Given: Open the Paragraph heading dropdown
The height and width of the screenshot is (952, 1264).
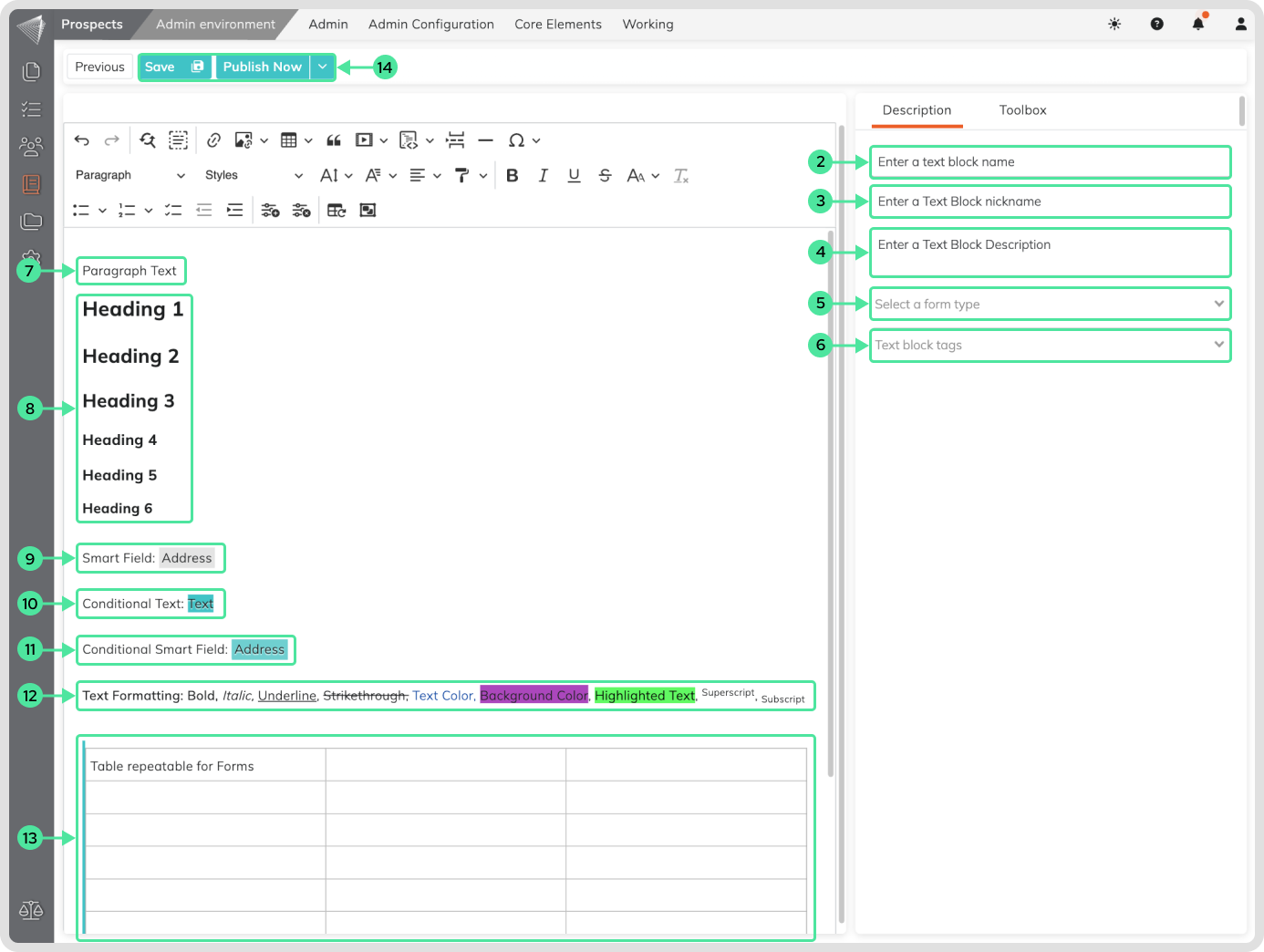Looking at the screenshot, I should (130, 176).
